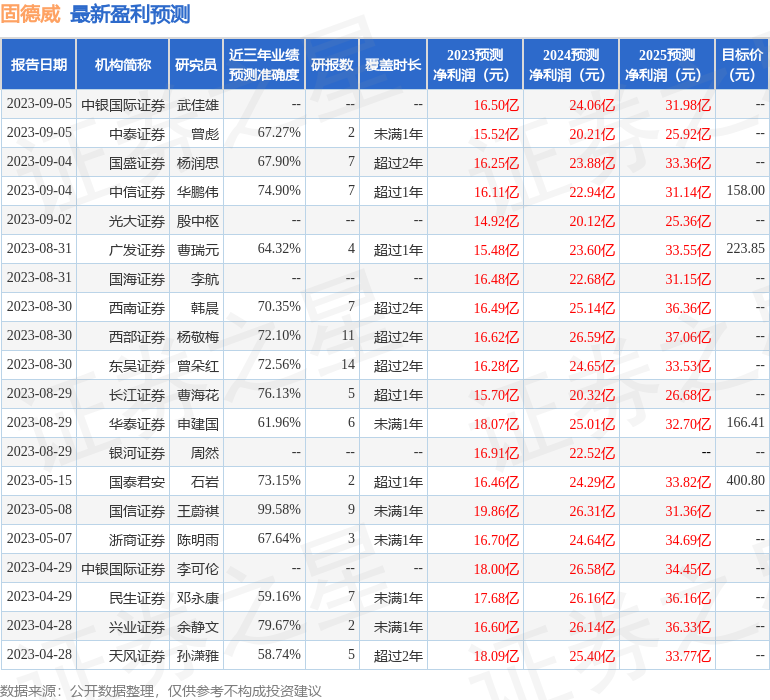Click the 最新盈利预测 heading

(x=130, y=14)
